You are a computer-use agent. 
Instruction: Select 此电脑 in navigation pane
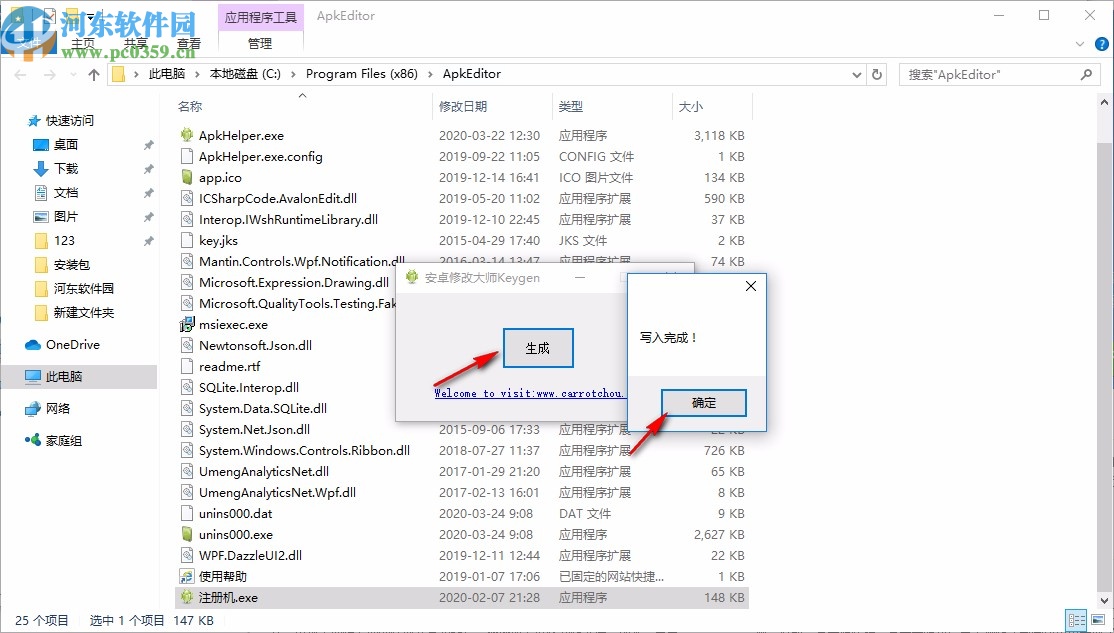click(x=64, y=377)
